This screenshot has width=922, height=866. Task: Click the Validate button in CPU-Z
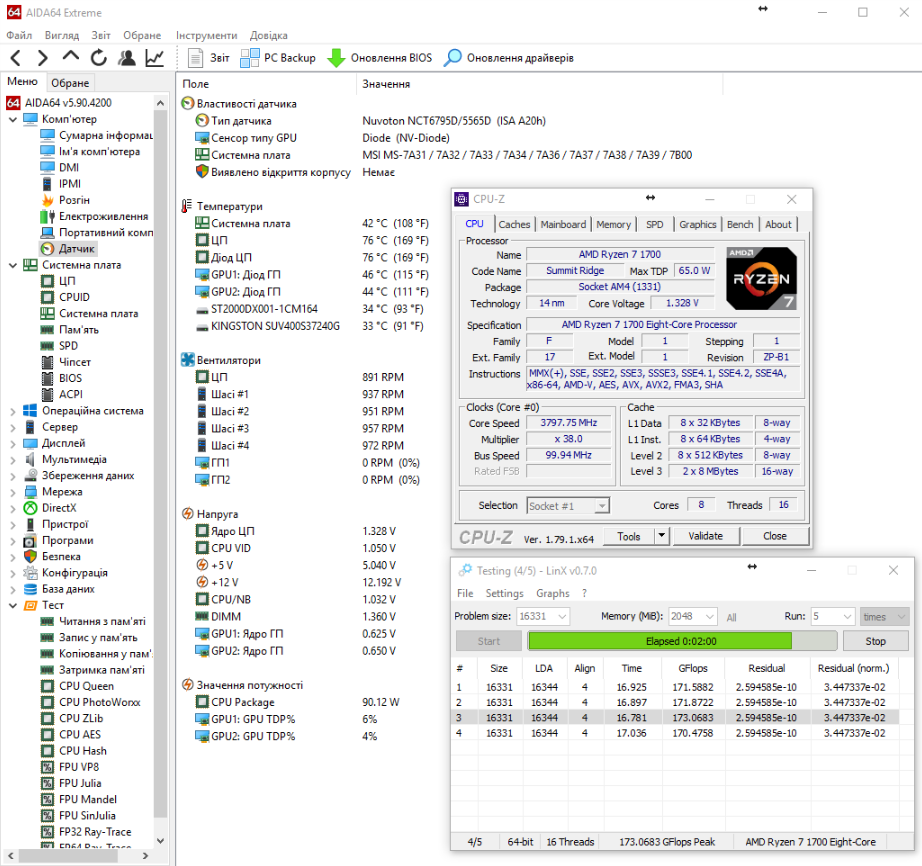705,536
